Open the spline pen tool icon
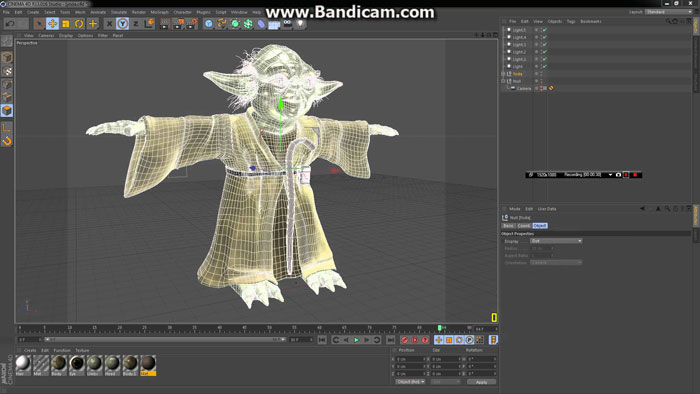The image size is (700, 394). [221, 24]
